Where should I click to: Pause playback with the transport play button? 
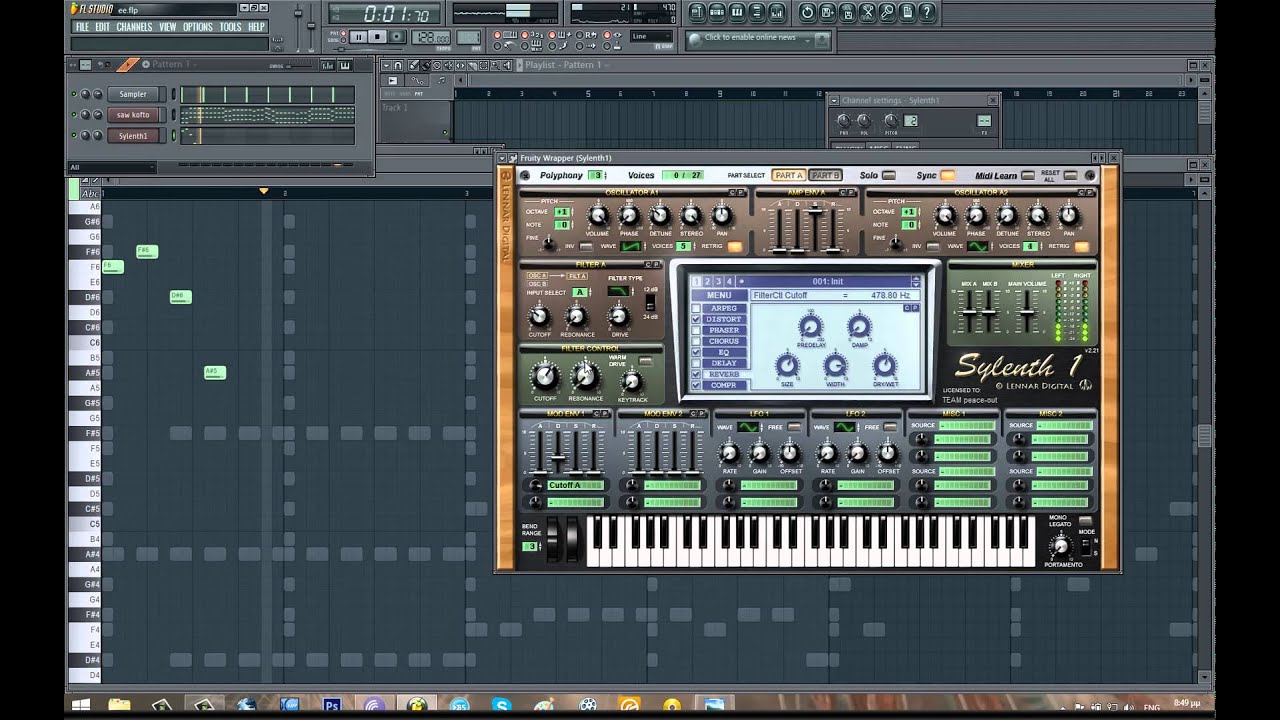click(x=358, y=36)
